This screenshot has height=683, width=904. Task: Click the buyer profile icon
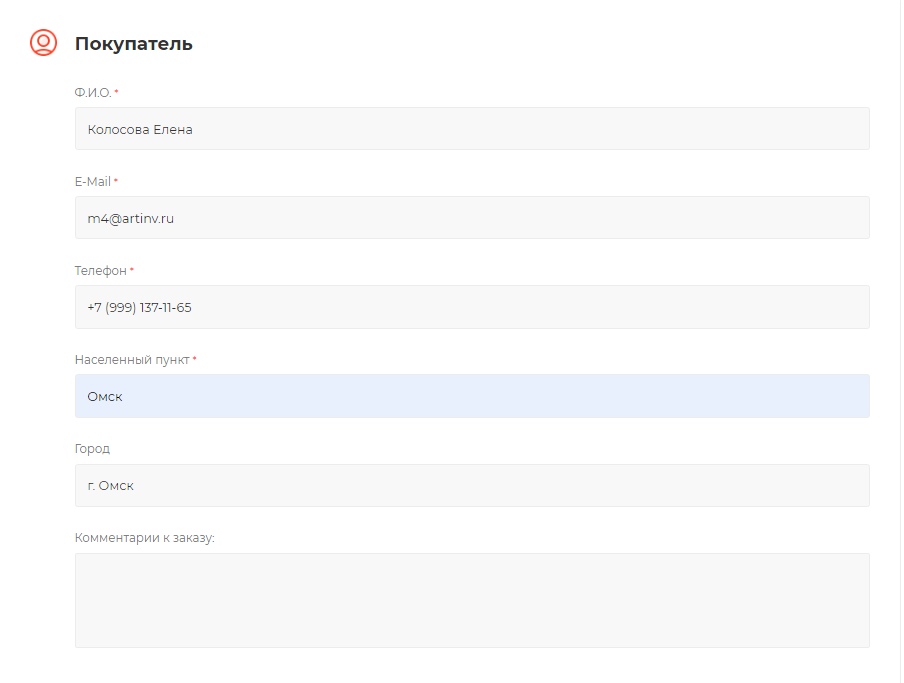[43, 43]
